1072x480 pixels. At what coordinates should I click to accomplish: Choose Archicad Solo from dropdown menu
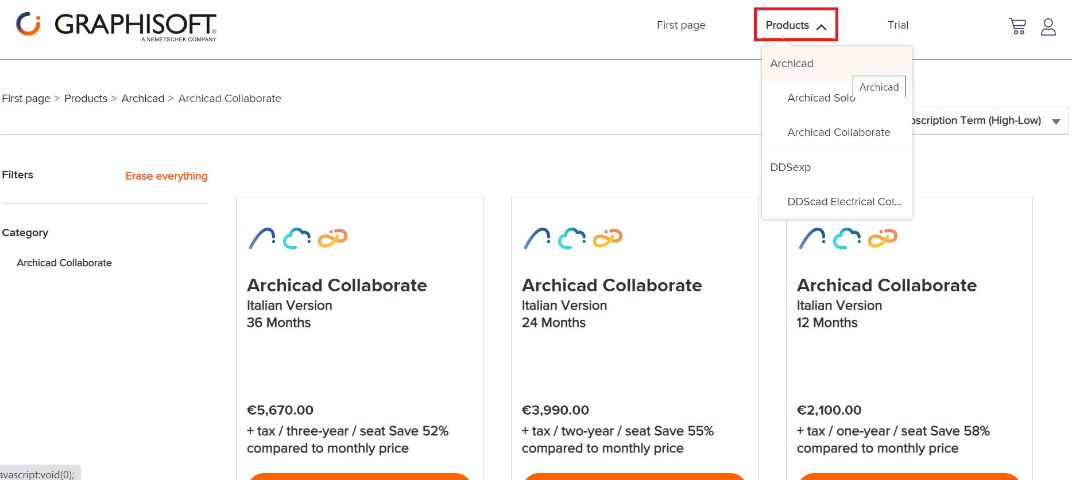(x=820, y=98)
